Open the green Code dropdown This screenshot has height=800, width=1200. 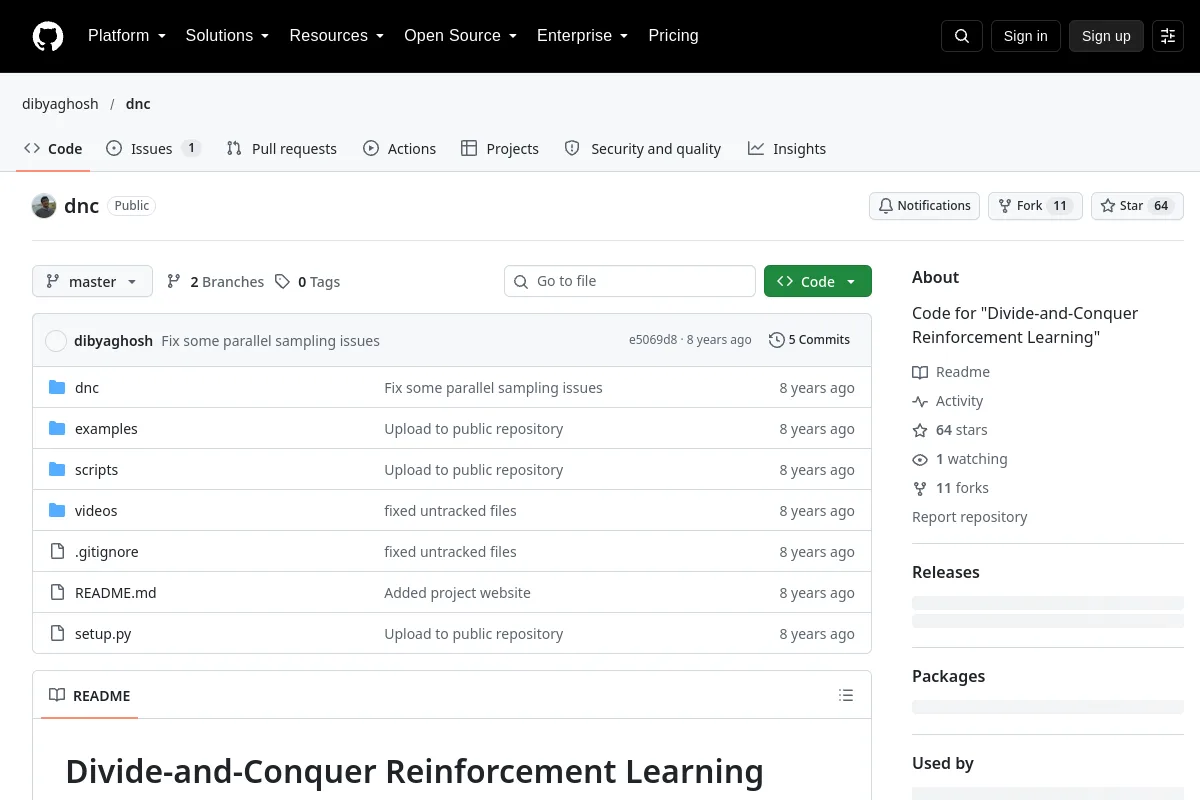coord(818,281)
